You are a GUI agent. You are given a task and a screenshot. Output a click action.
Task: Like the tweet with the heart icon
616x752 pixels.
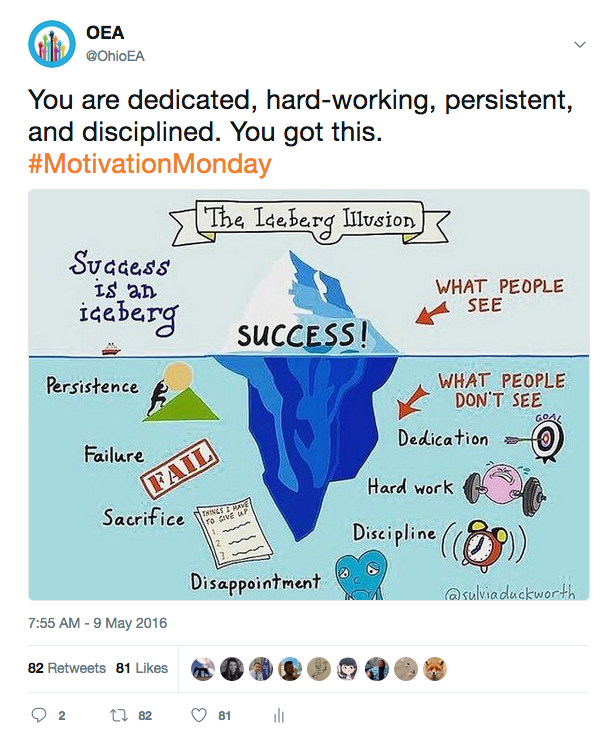coord(199,715)
